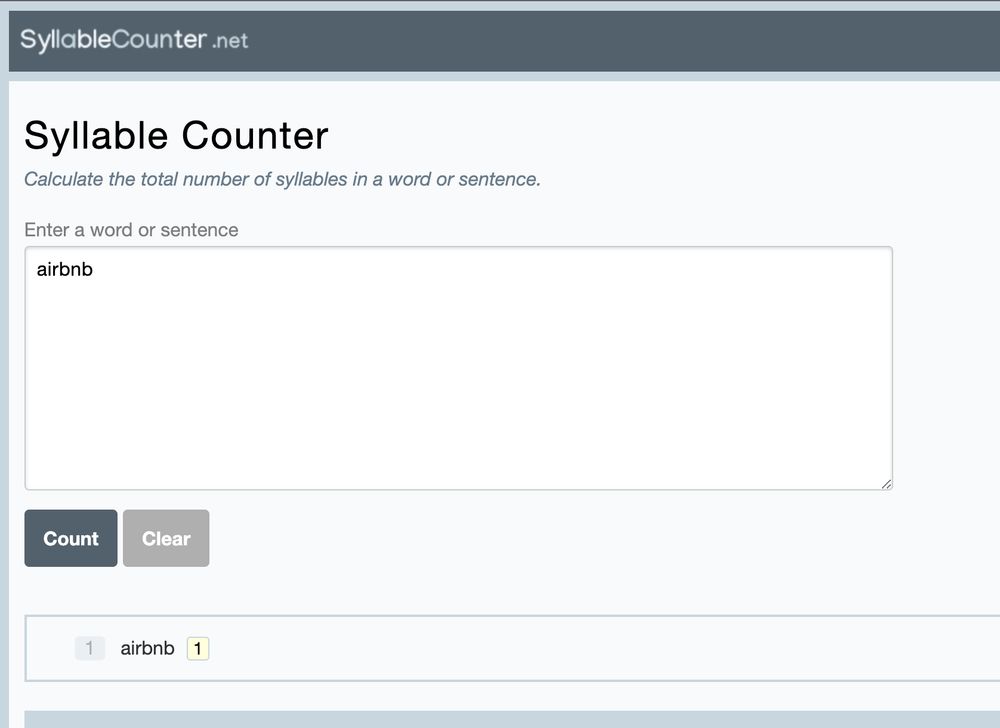Click the light blue bar below results
This screenshot has width=1000, height=728.
[512, 719]
